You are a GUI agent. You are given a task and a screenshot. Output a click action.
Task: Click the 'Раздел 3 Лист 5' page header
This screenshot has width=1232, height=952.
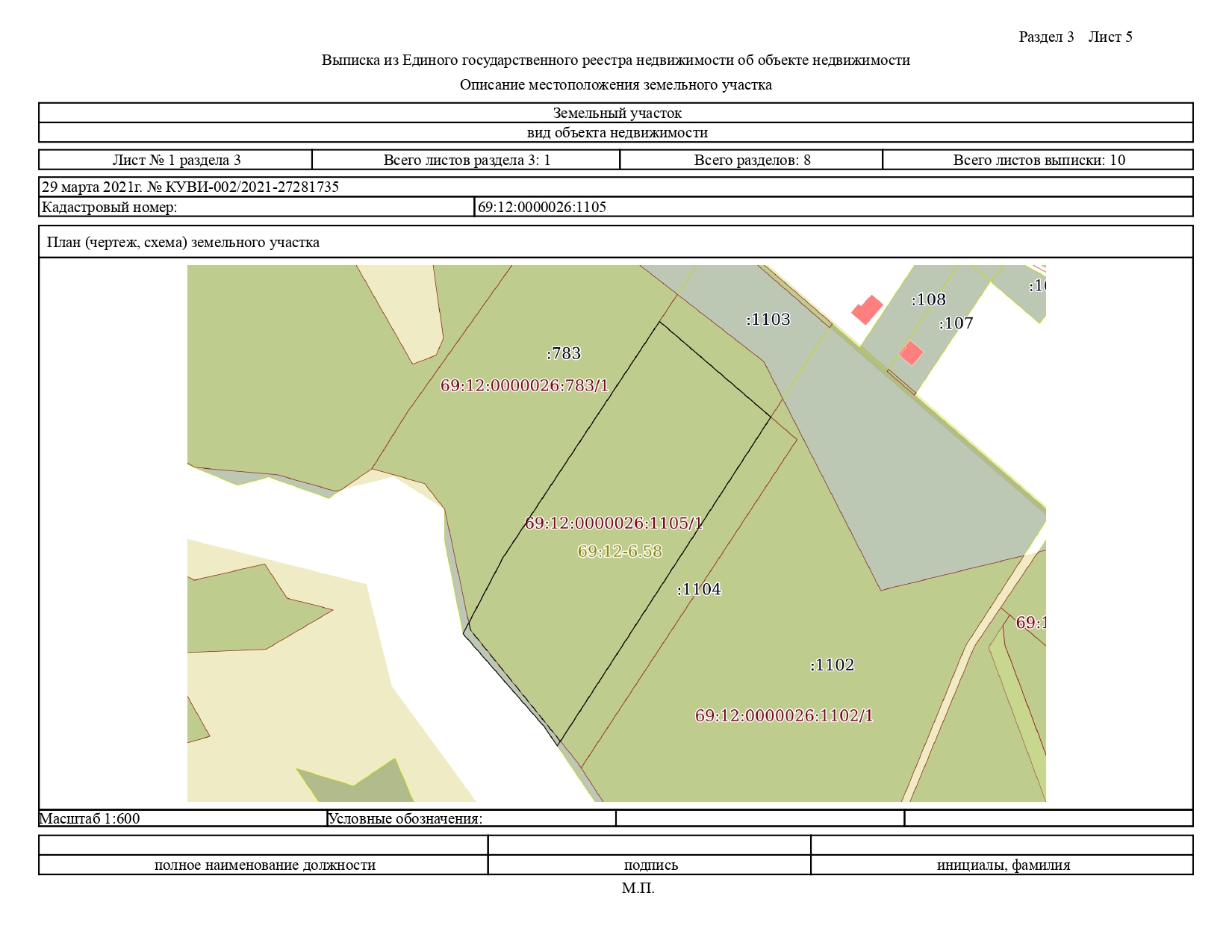point(1075,37)
